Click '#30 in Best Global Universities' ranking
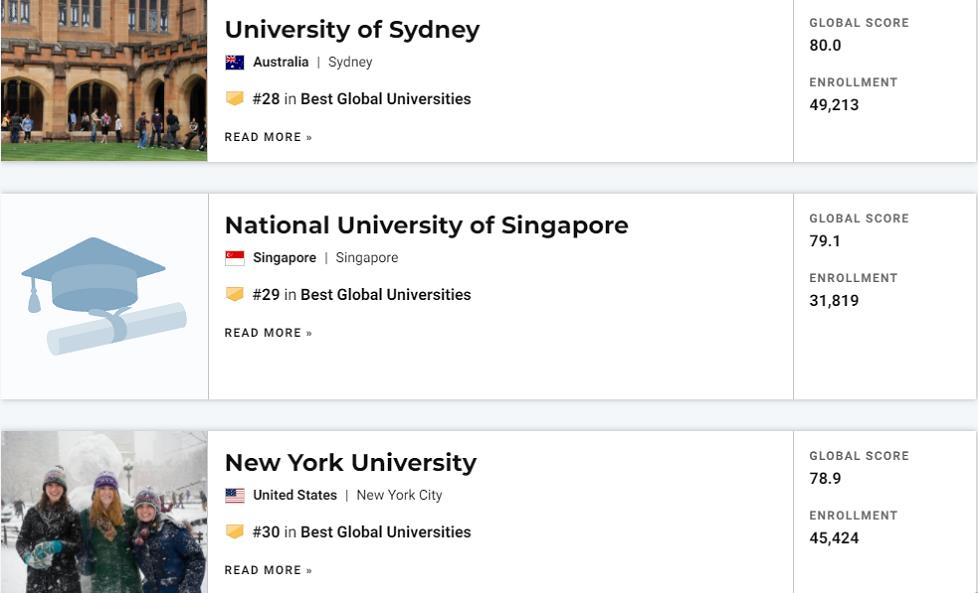The width and height of the screenshot is (978, 593). point(362,533)
